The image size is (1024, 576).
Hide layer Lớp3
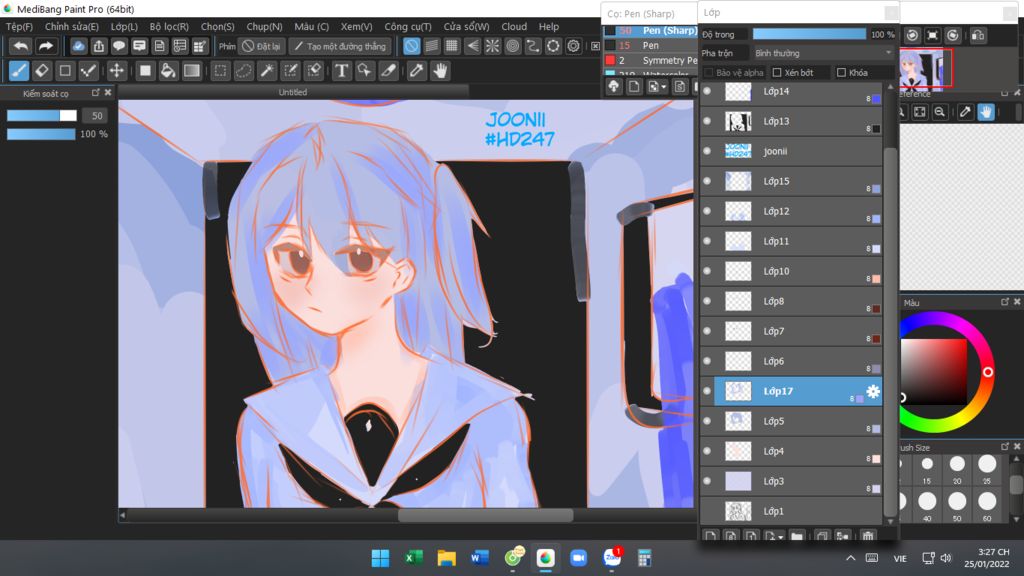click(707, 481)
